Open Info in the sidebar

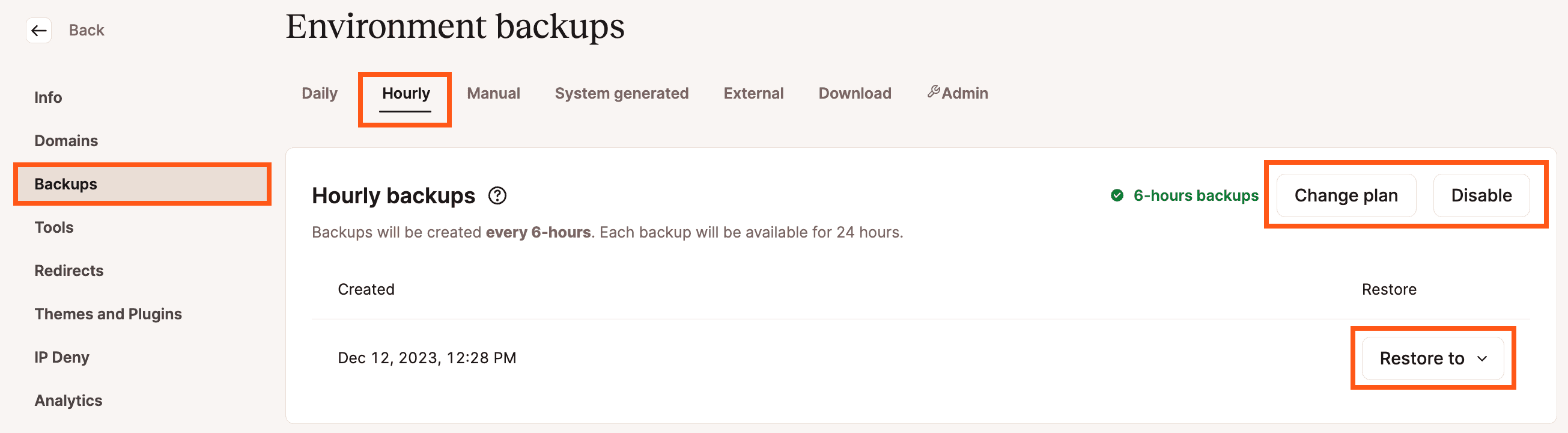pyautogui.click(x=48, y=97)
